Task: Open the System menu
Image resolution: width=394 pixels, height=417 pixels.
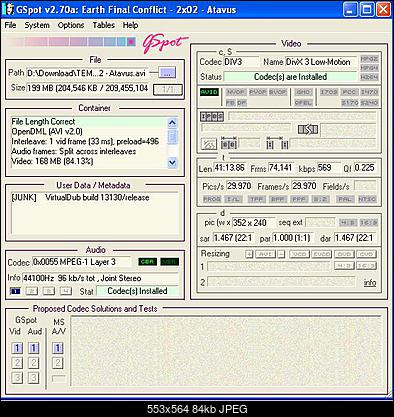Action: point(37,25)
